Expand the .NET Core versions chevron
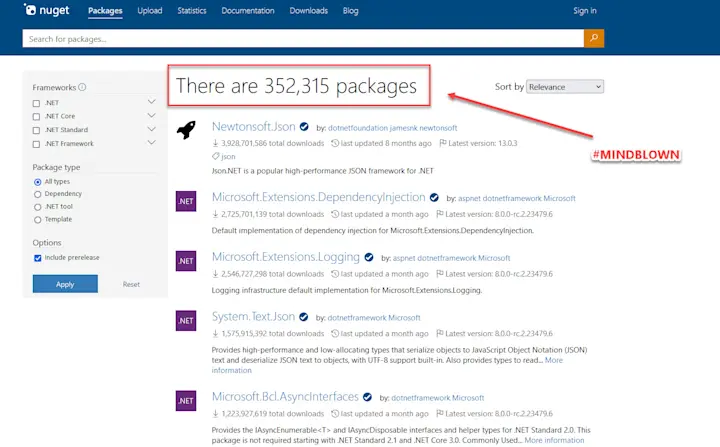This screenshot has width=720, height=447. (x=152, y=115)
